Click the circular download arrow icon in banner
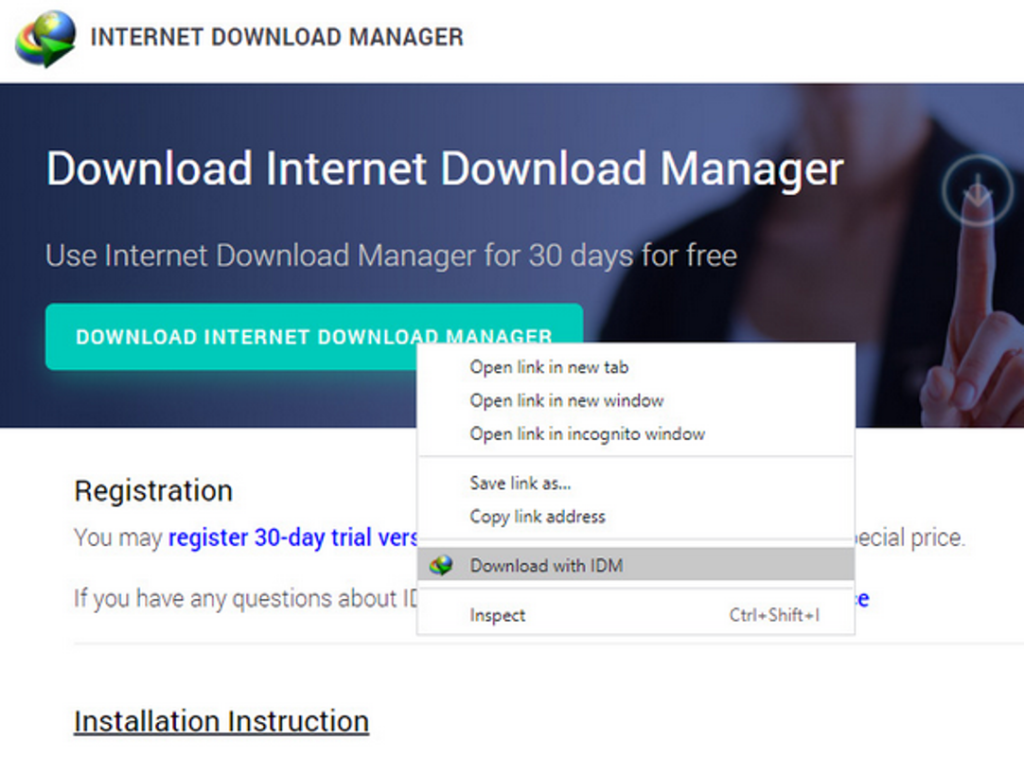 (x=977, y=190)
